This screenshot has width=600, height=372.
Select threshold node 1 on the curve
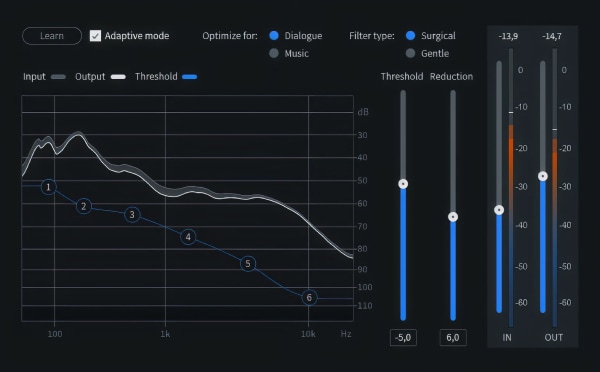coord(49,187)
